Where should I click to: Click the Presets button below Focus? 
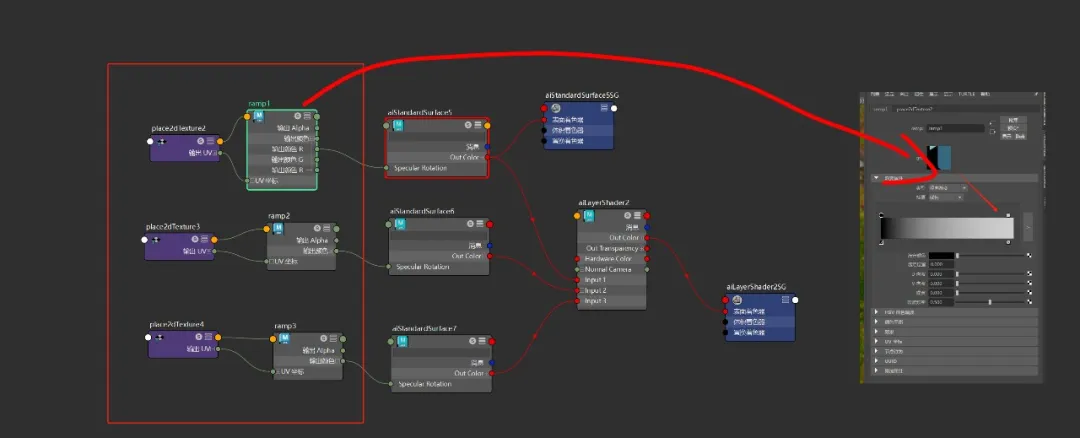(x=1013, y=127)
